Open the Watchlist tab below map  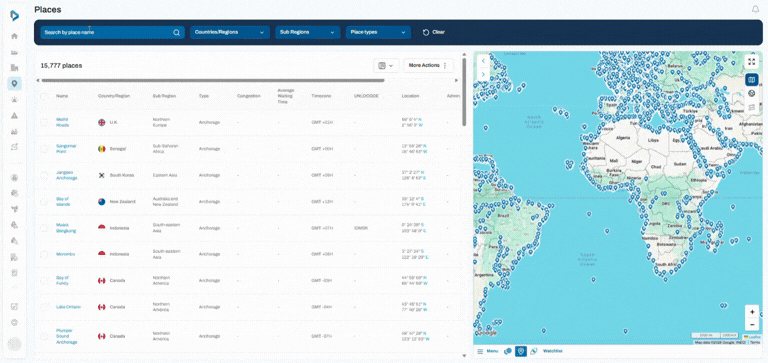tap(552, 351)
